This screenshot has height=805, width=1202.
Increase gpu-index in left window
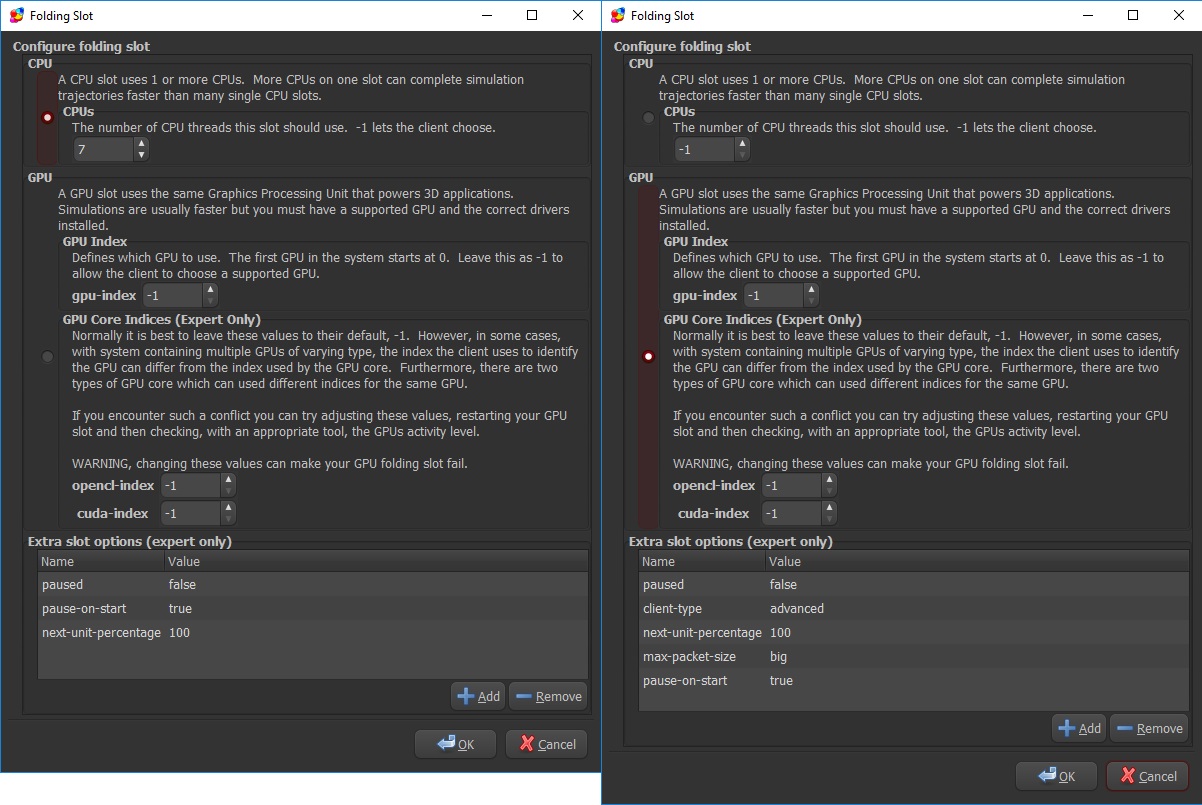[210, 290]
